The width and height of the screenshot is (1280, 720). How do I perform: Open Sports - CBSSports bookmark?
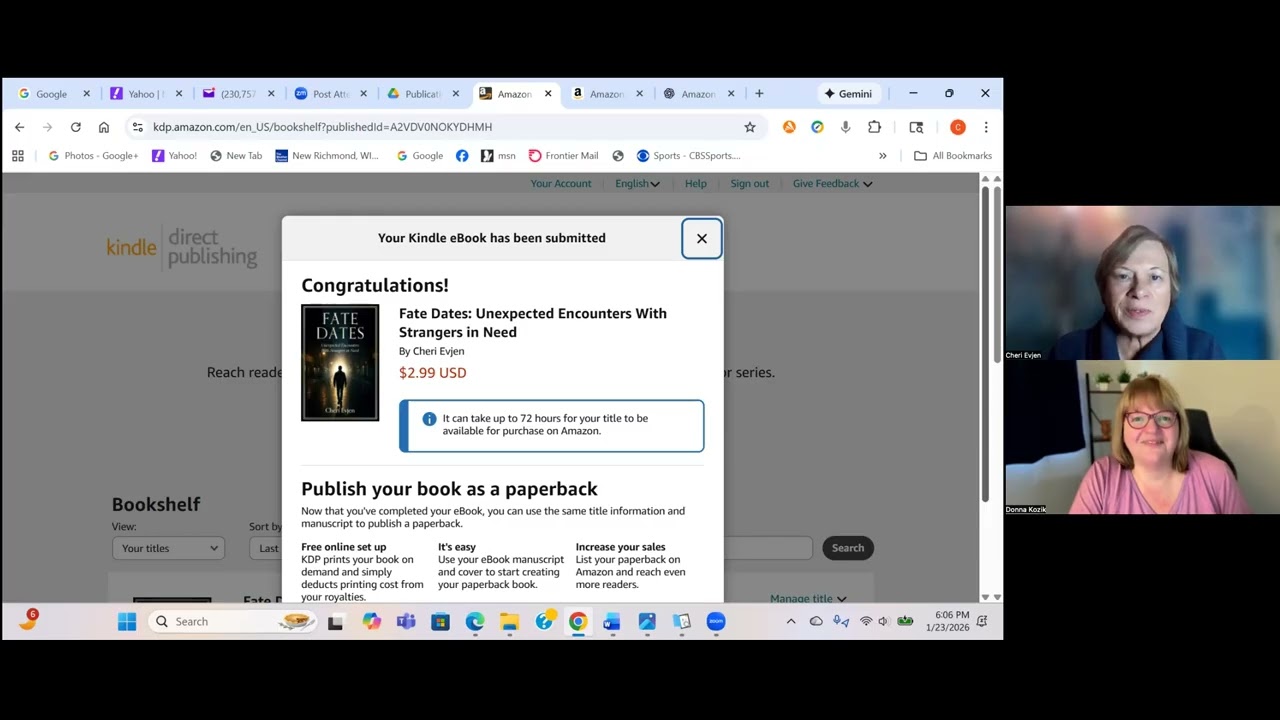[688, 155]
